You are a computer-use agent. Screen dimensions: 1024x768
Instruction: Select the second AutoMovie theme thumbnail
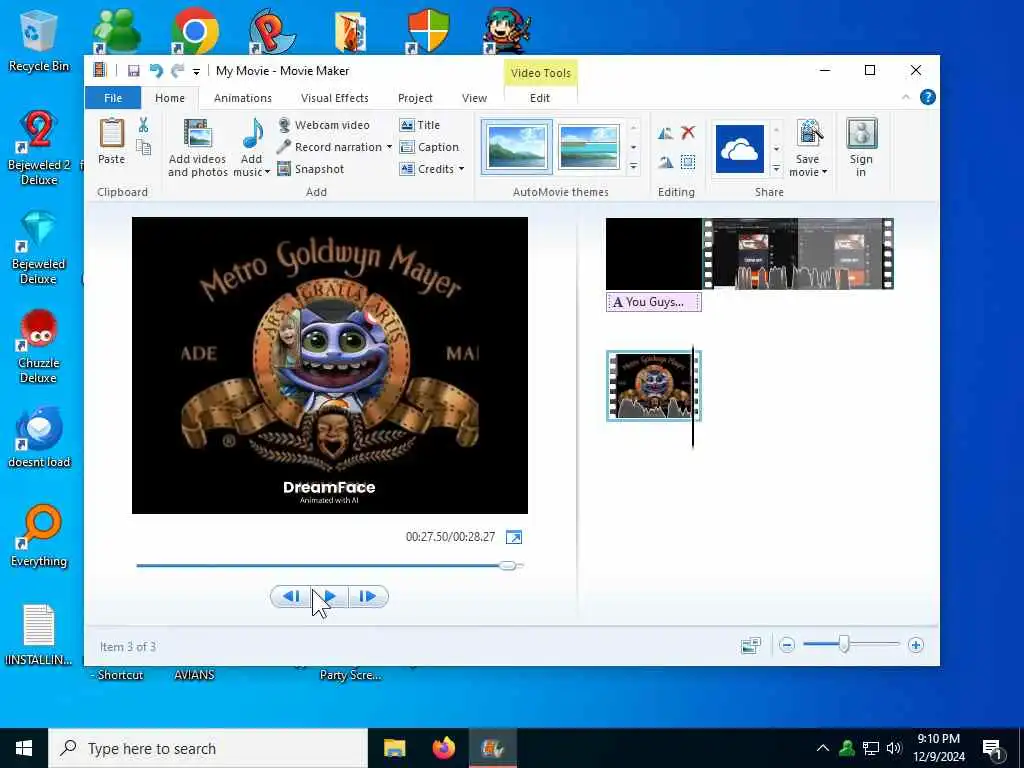click(588, 147)
